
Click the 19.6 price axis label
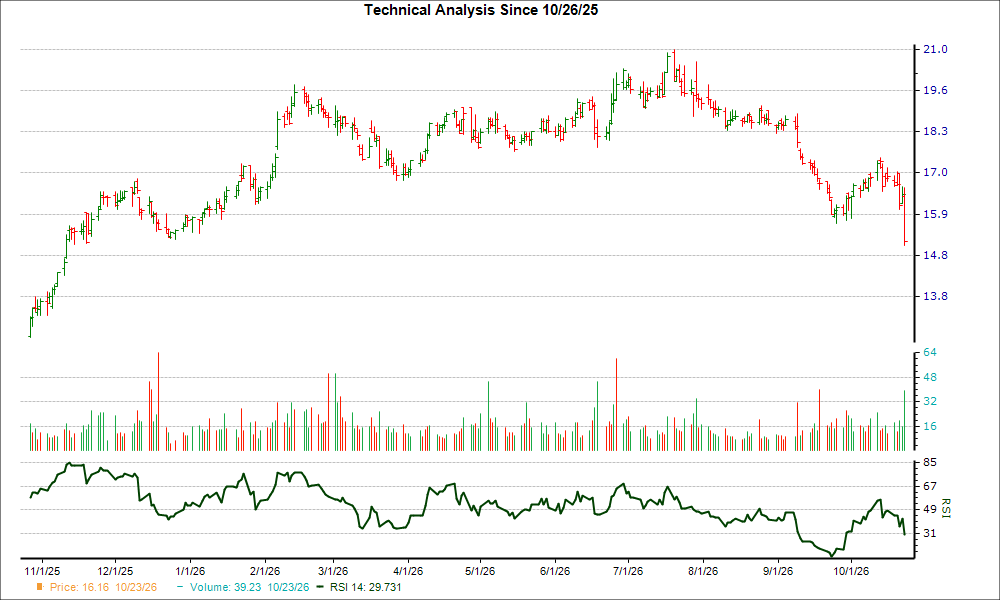coord(935,91)
